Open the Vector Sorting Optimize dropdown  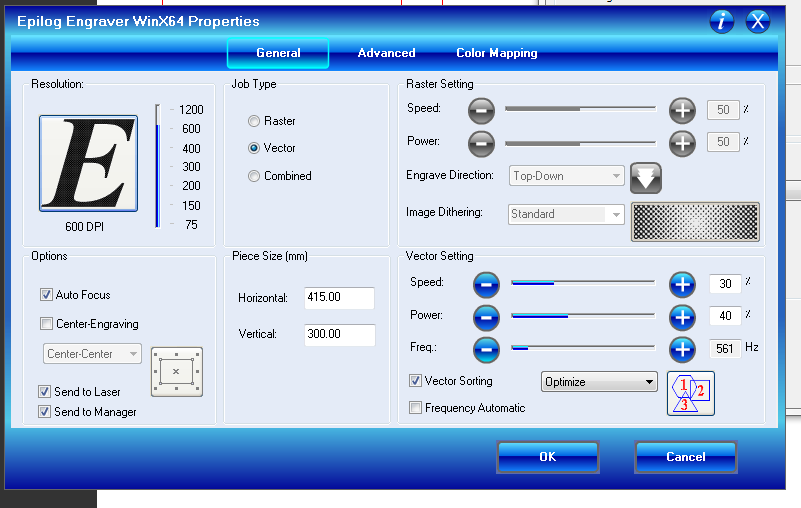click(599, 382)
